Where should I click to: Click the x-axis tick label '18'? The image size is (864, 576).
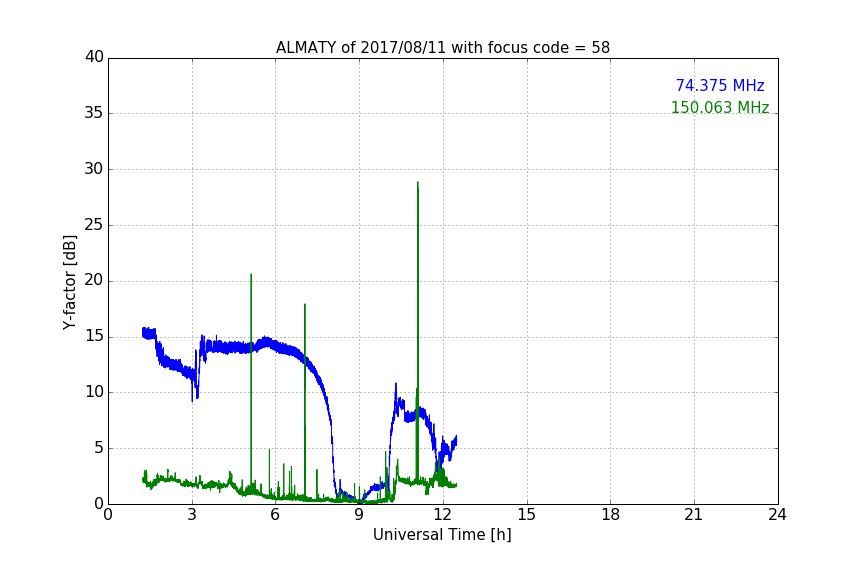[610, 515]
